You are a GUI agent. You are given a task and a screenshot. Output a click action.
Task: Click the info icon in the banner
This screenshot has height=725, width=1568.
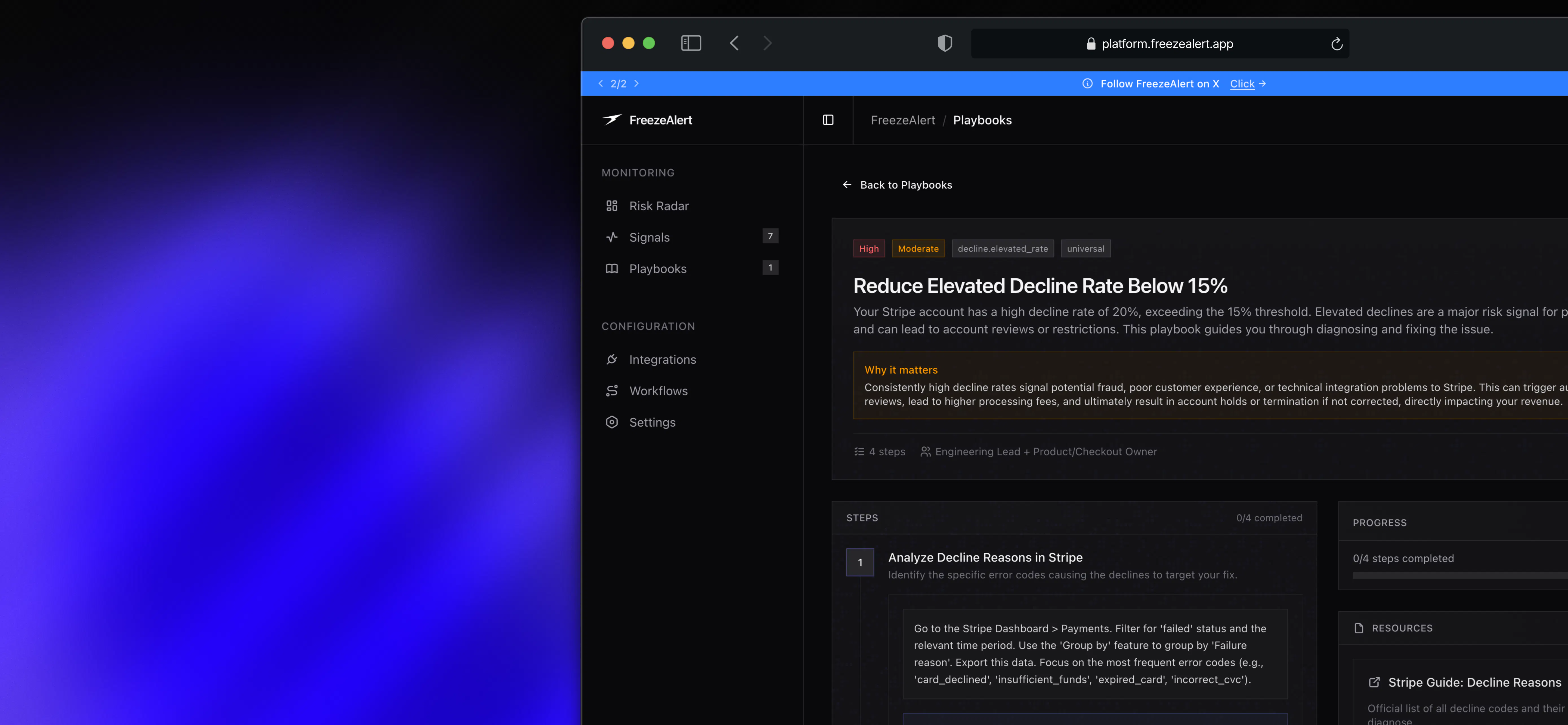click(x=1087, y=83)
